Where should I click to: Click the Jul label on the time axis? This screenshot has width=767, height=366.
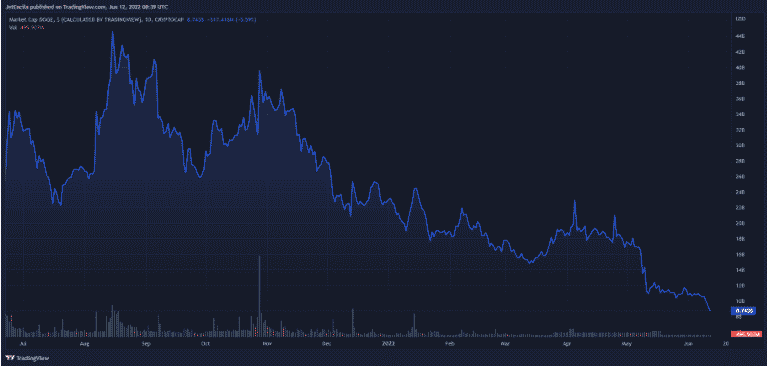[x=22, y=344]
